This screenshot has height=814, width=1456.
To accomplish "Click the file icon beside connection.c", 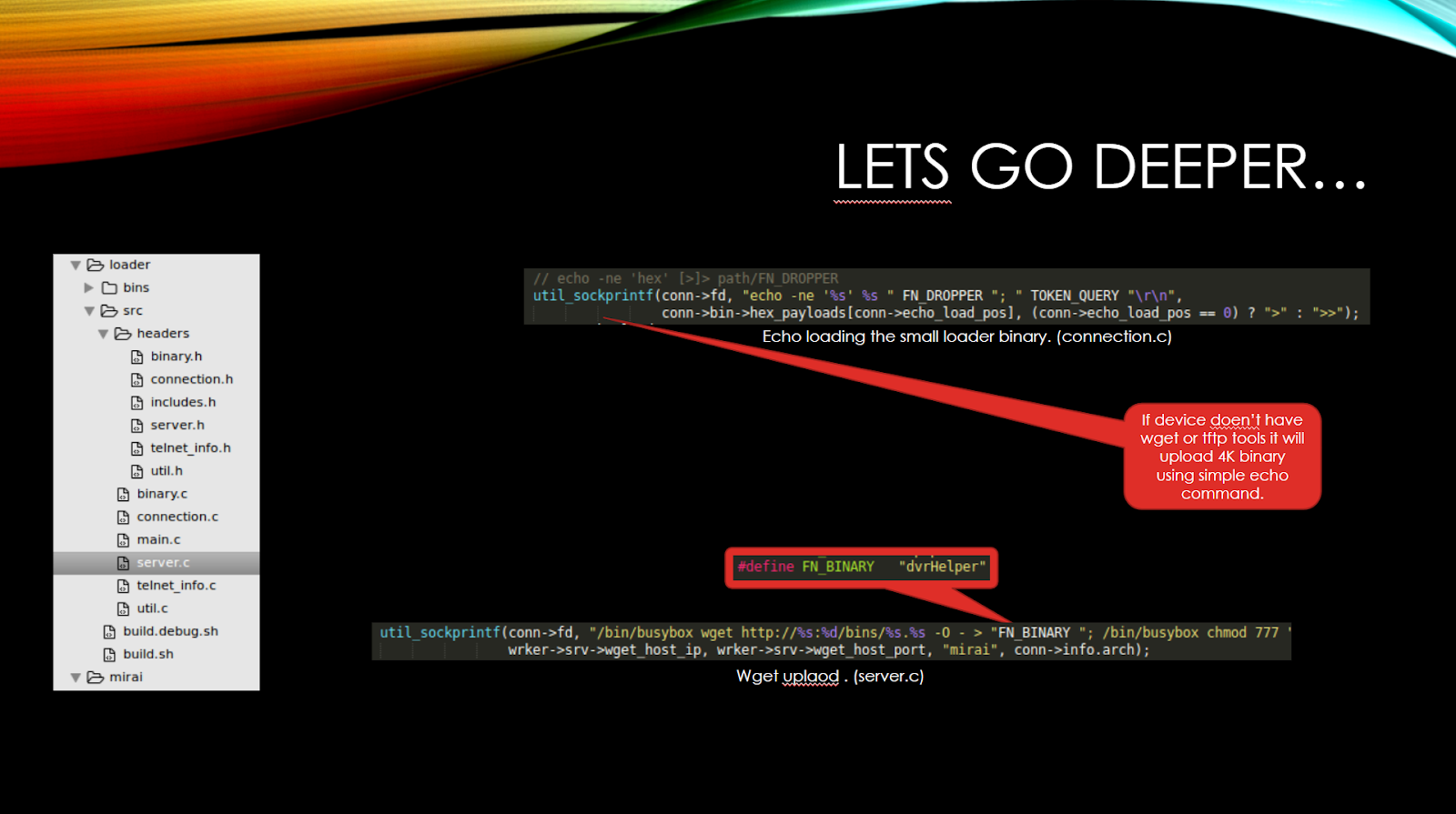I will coord(124,517).
